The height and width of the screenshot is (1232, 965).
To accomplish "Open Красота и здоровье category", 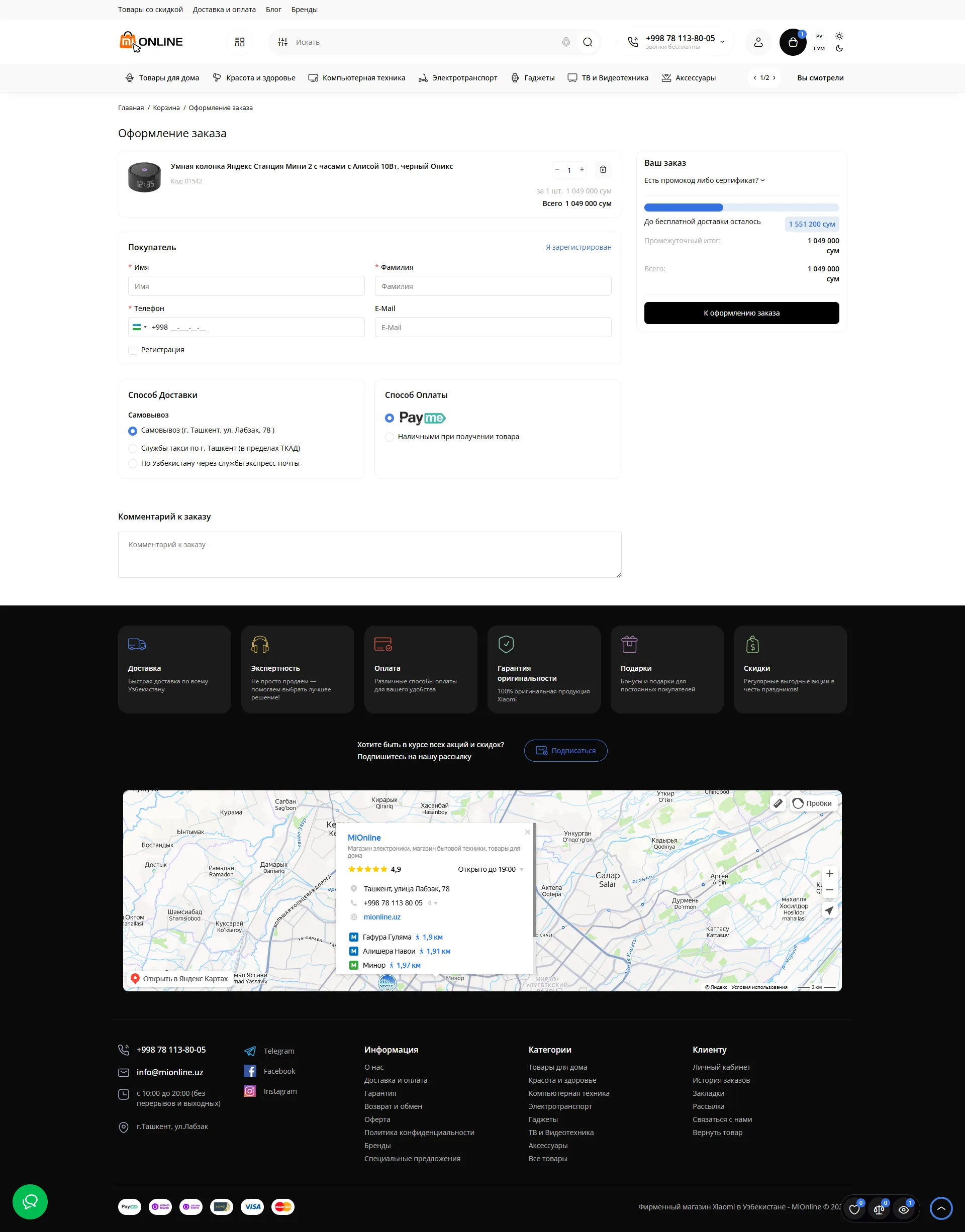I will point(254,78).
